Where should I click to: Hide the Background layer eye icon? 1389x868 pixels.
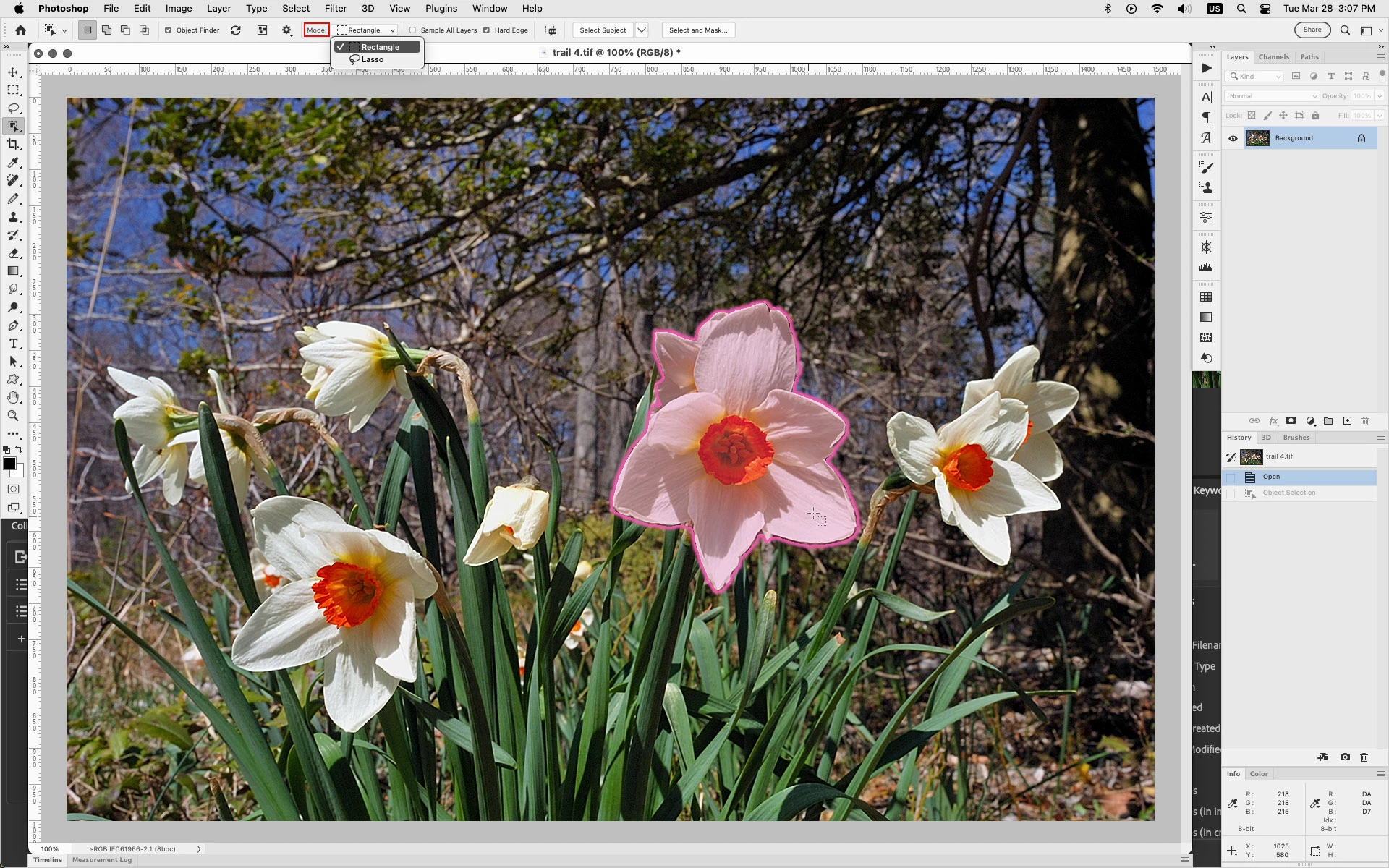point(1233,138)
